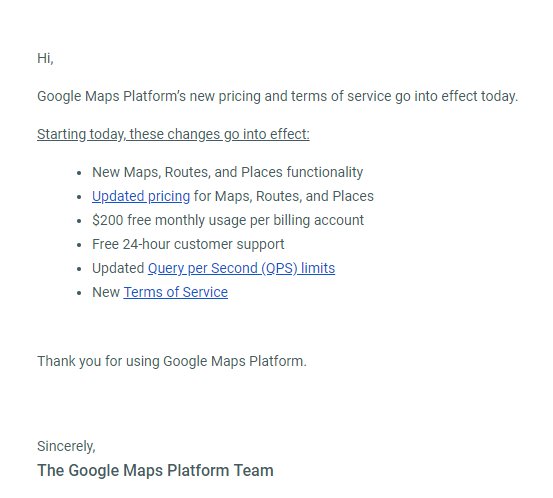Click the bullet dot before $200 free monthly usage

coord(79,221)
